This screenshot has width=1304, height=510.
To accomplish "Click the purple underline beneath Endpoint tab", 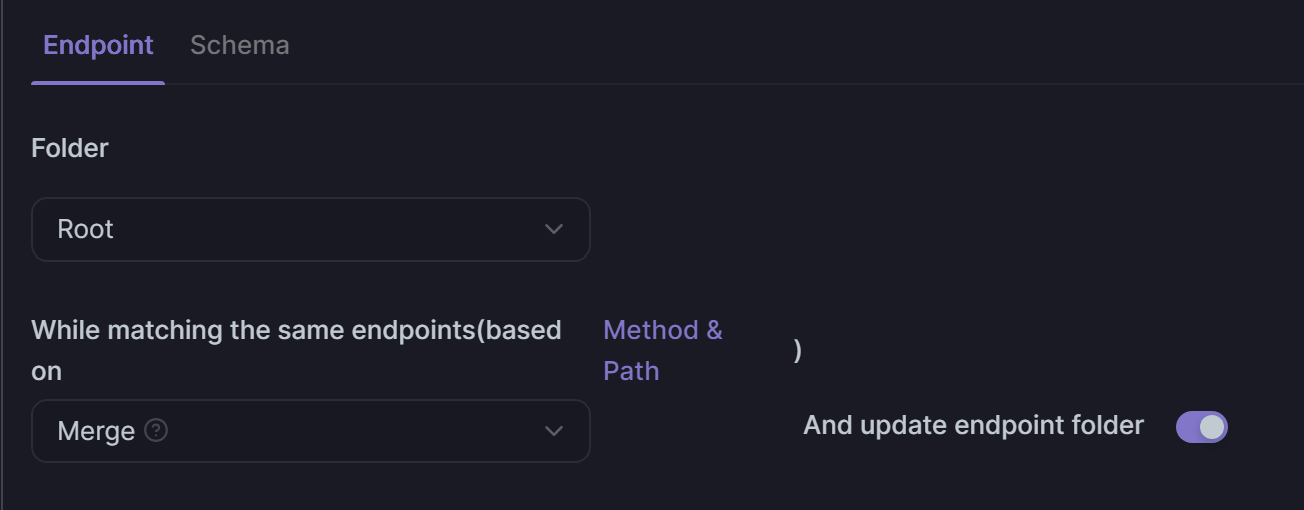I will click(98, 82).
